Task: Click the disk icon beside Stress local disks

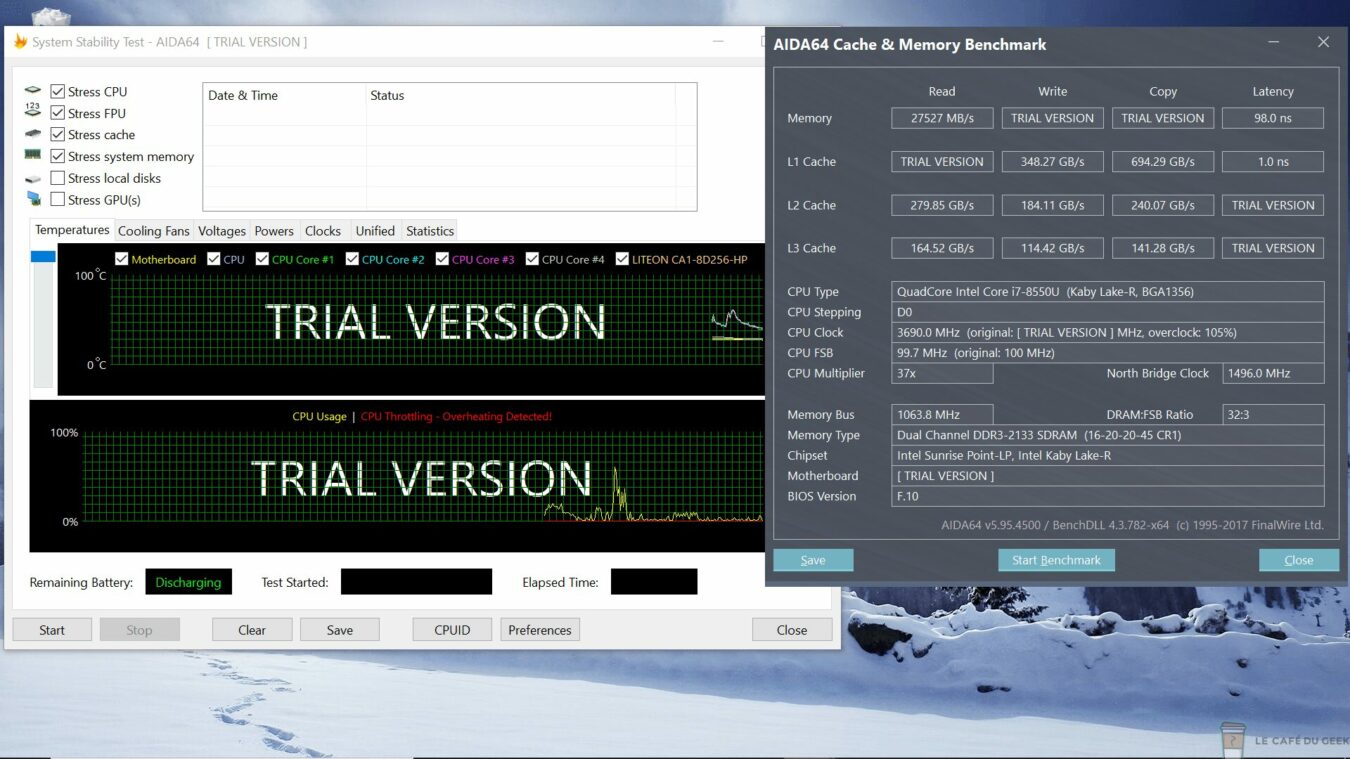Action: coord(33,178)
